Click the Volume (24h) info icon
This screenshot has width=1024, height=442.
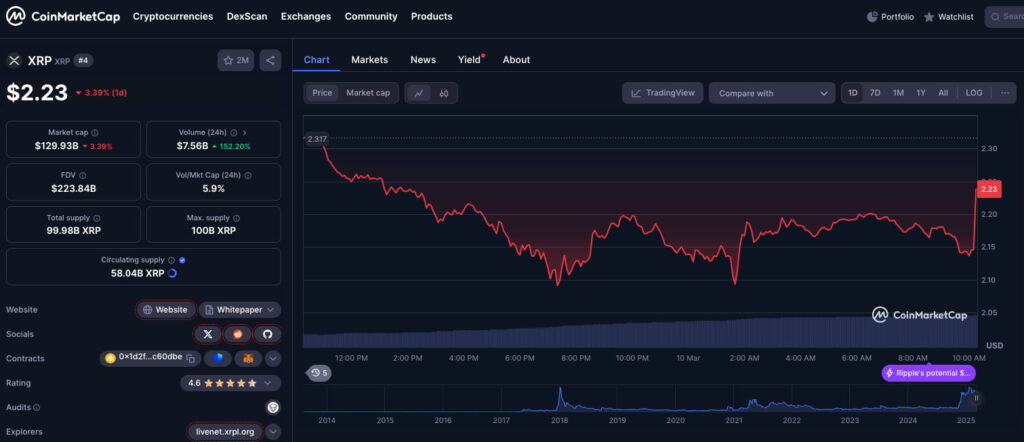(x=233, y=133)
